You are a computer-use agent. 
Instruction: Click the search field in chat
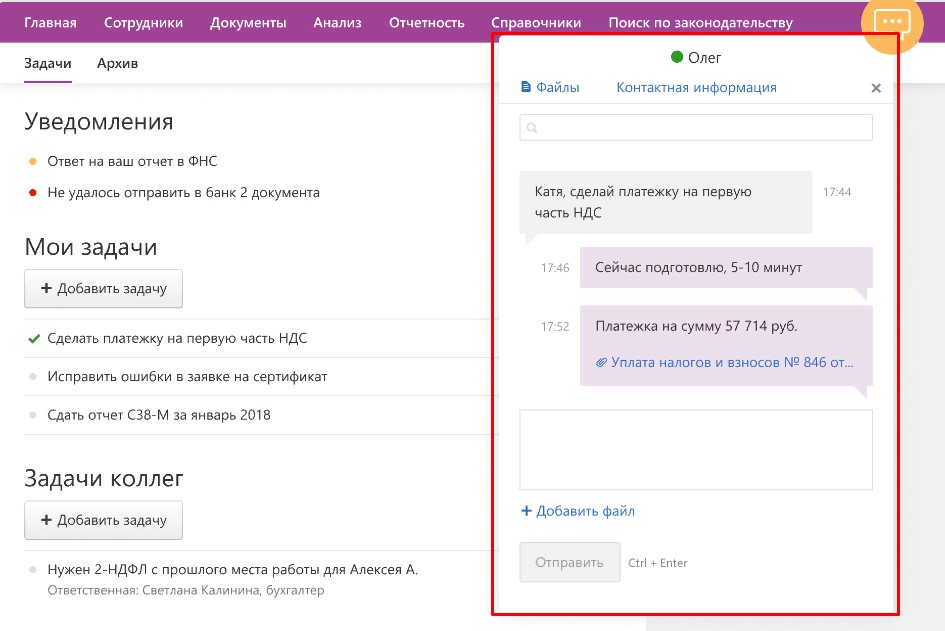point(696,128)
